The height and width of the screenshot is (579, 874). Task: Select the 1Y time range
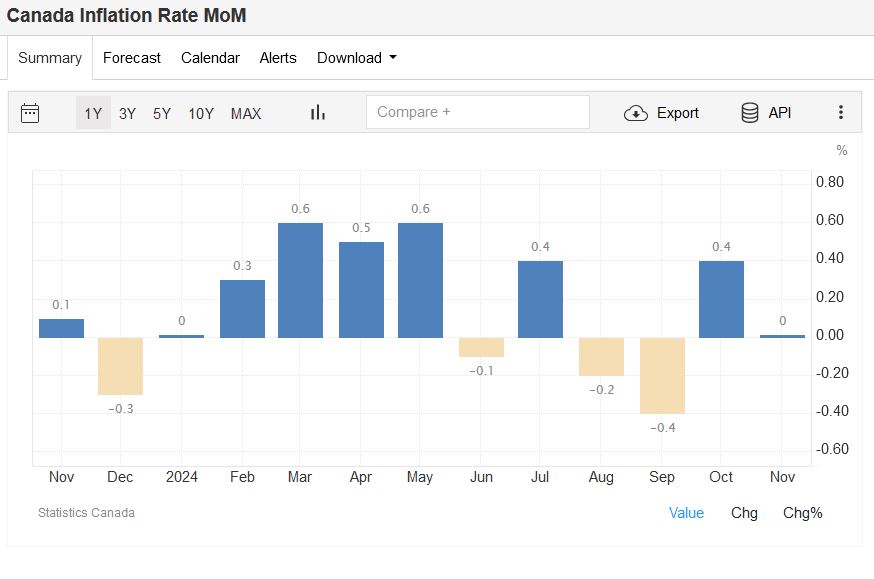pos(93,113)
